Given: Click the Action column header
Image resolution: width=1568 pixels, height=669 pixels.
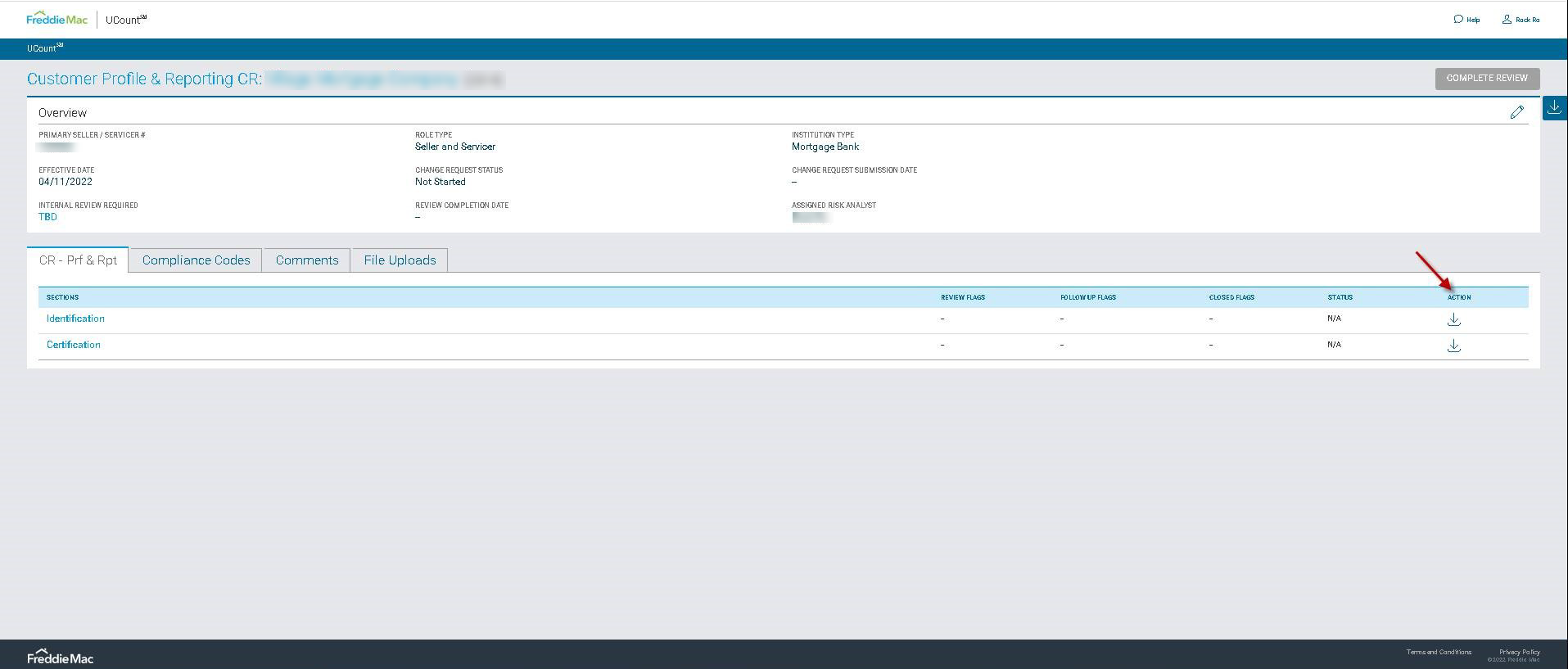Looking at the screenshot, I should tap(1459, 297).
